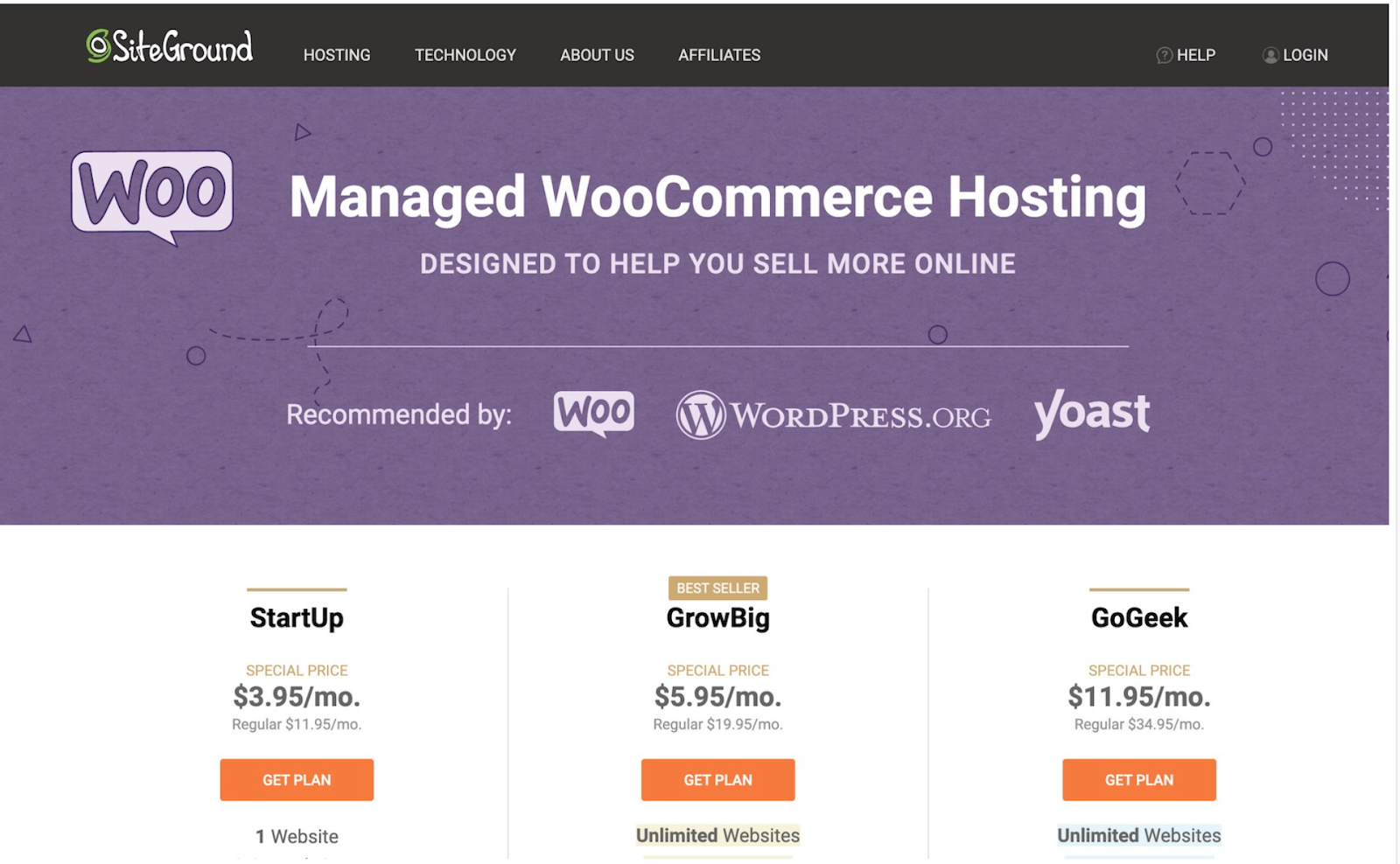Click the GrowBig Special Price label
This screenshot has height=864, width=1400.
[x=718, y=671]
